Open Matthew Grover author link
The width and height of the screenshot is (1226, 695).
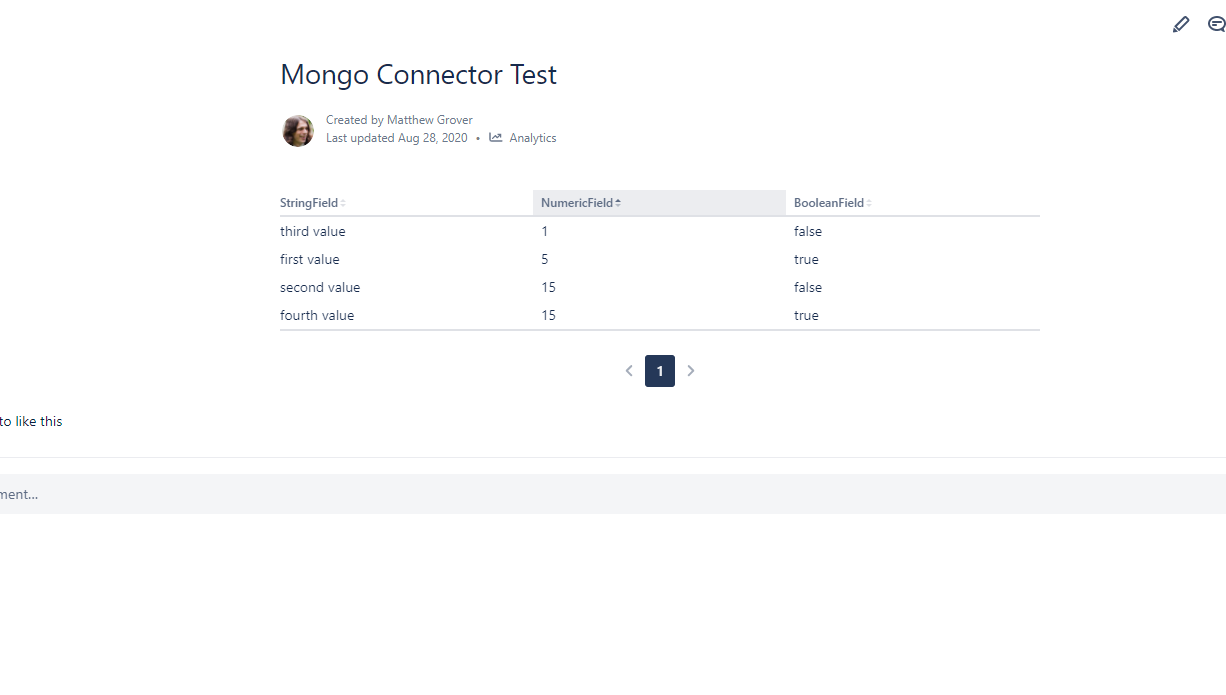coord(429,120)
